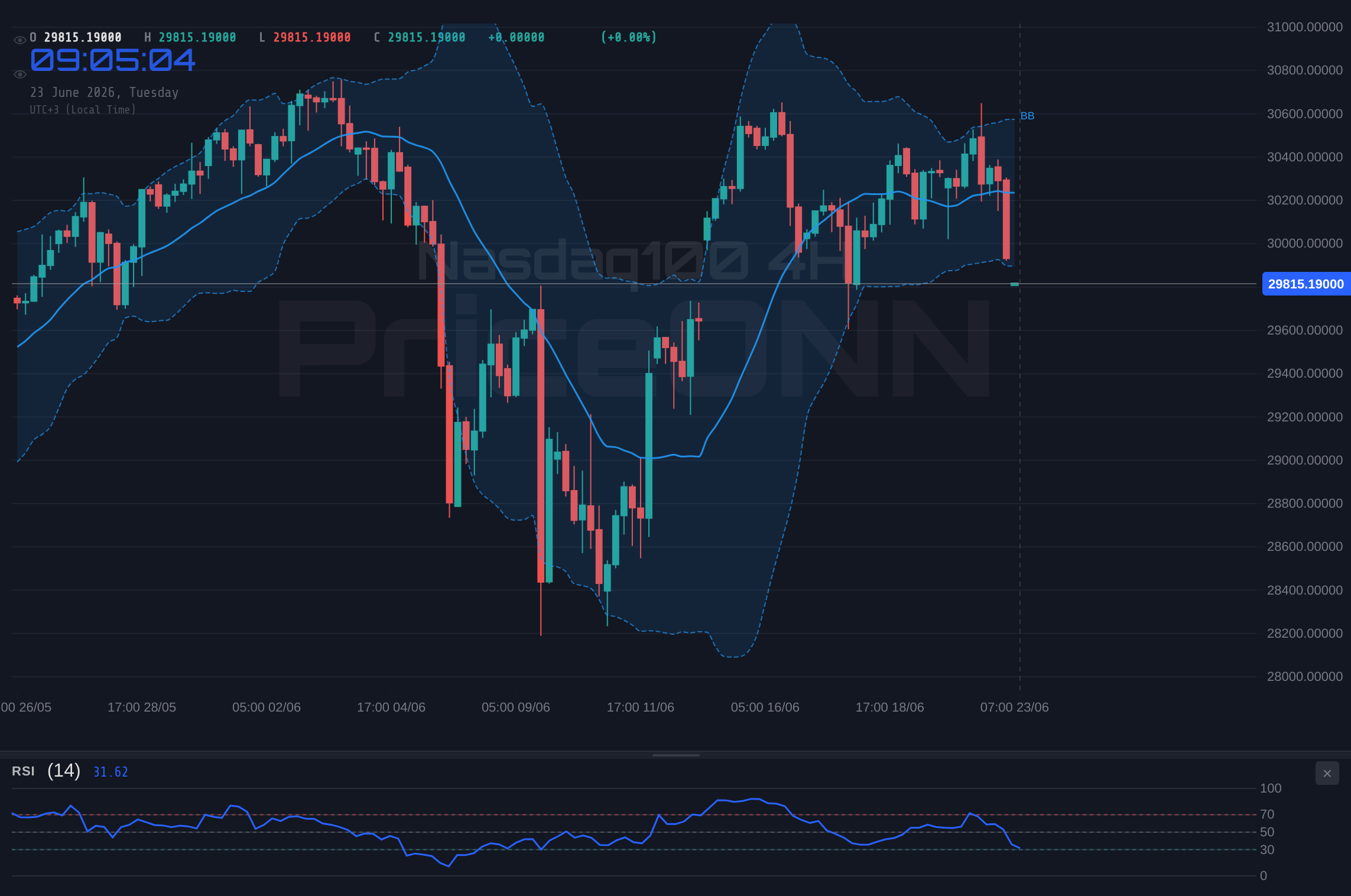Click the 07:00 23/06 time axis label

click(x=1015, y=707)
